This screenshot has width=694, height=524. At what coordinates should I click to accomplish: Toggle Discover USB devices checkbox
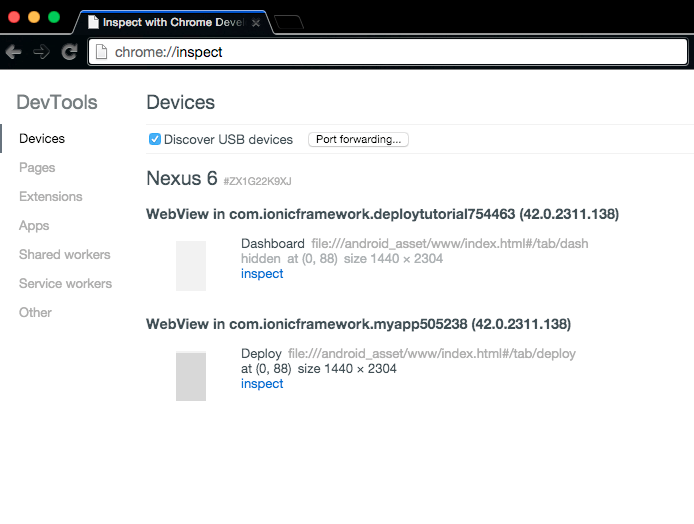154,139
